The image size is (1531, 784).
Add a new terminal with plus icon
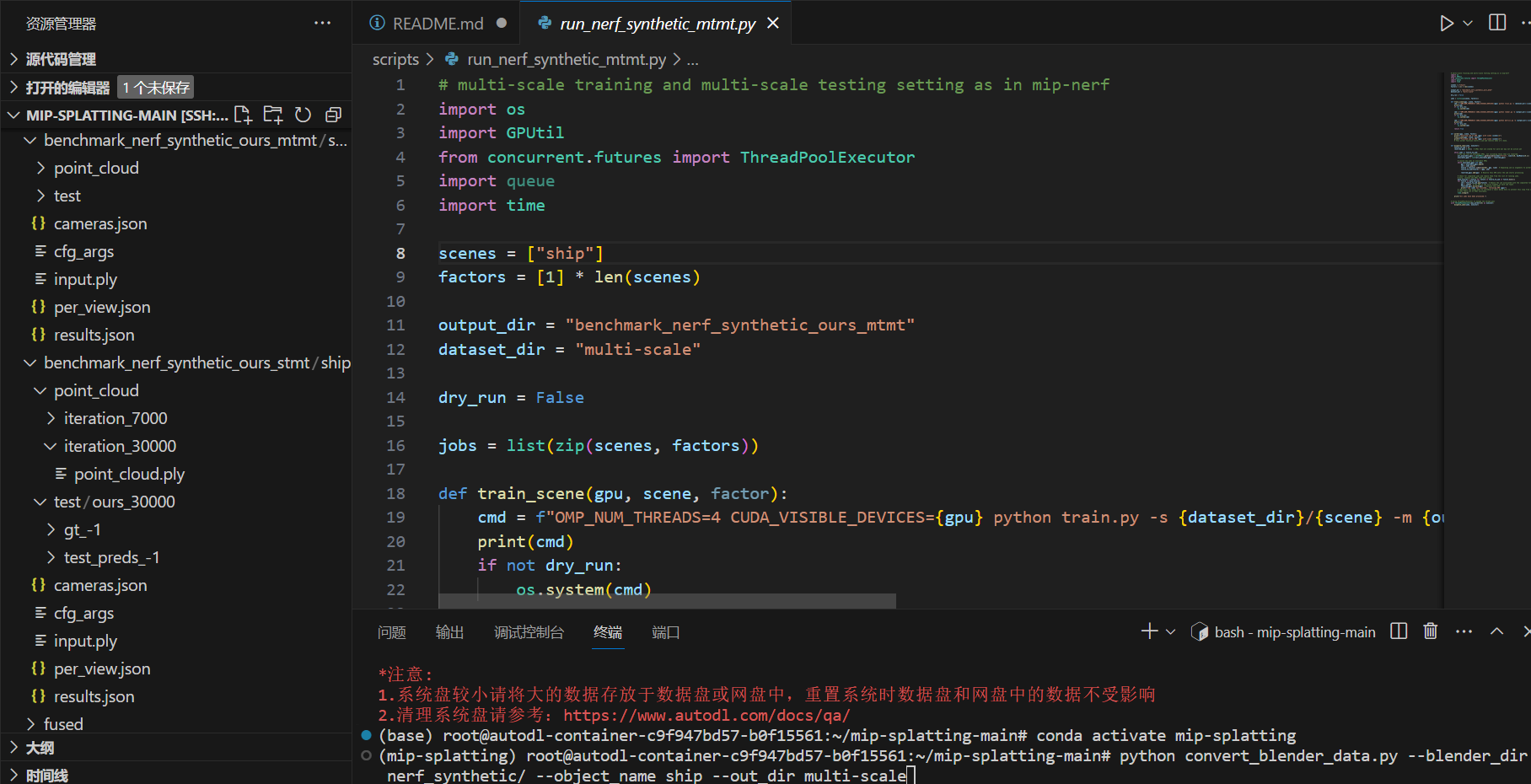point(1149,631)
